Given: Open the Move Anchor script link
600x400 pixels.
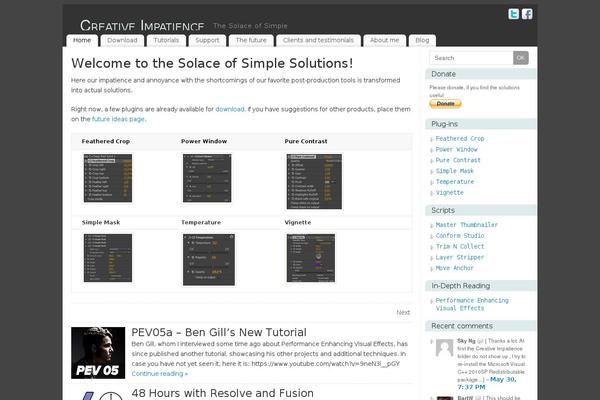Looking at the screenshot, I should pyautogui.click(x=455, y=268).
